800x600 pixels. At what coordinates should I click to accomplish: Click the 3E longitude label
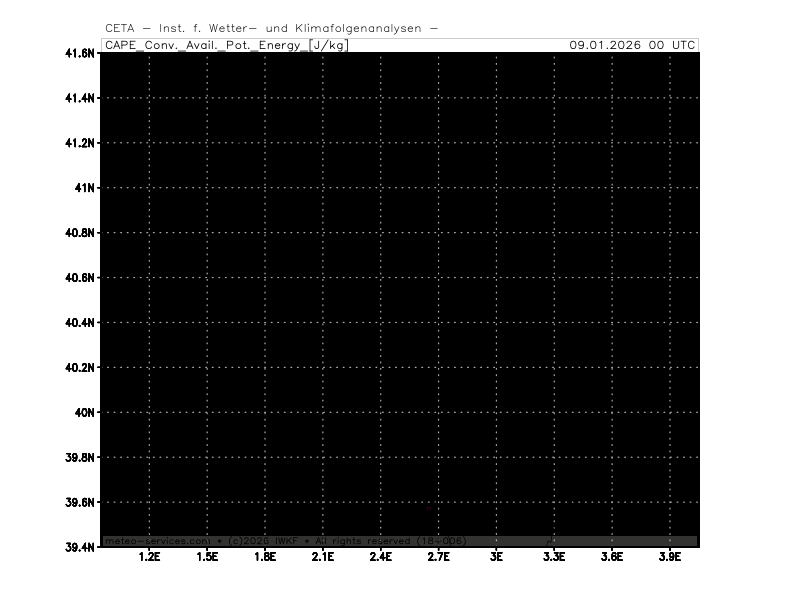pos(496,556)
